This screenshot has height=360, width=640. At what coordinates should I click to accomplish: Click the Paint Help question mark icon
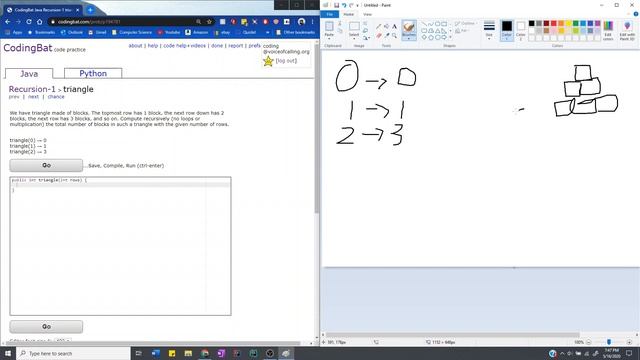(636, 14)
